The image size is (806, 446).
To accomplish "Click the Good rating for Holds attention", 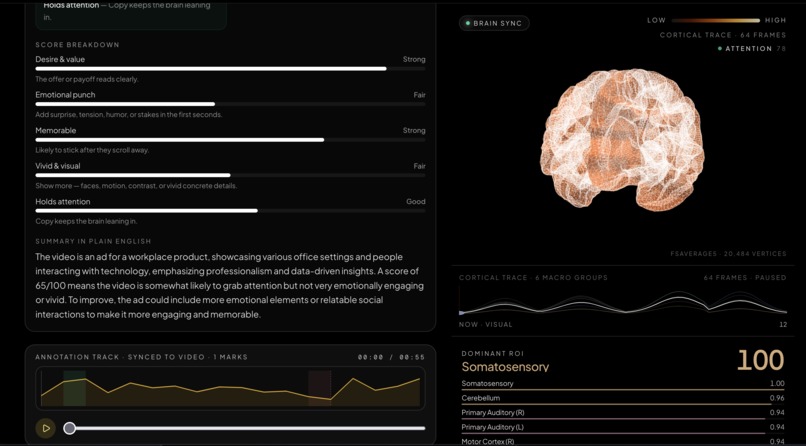I will tap(416, 201).
